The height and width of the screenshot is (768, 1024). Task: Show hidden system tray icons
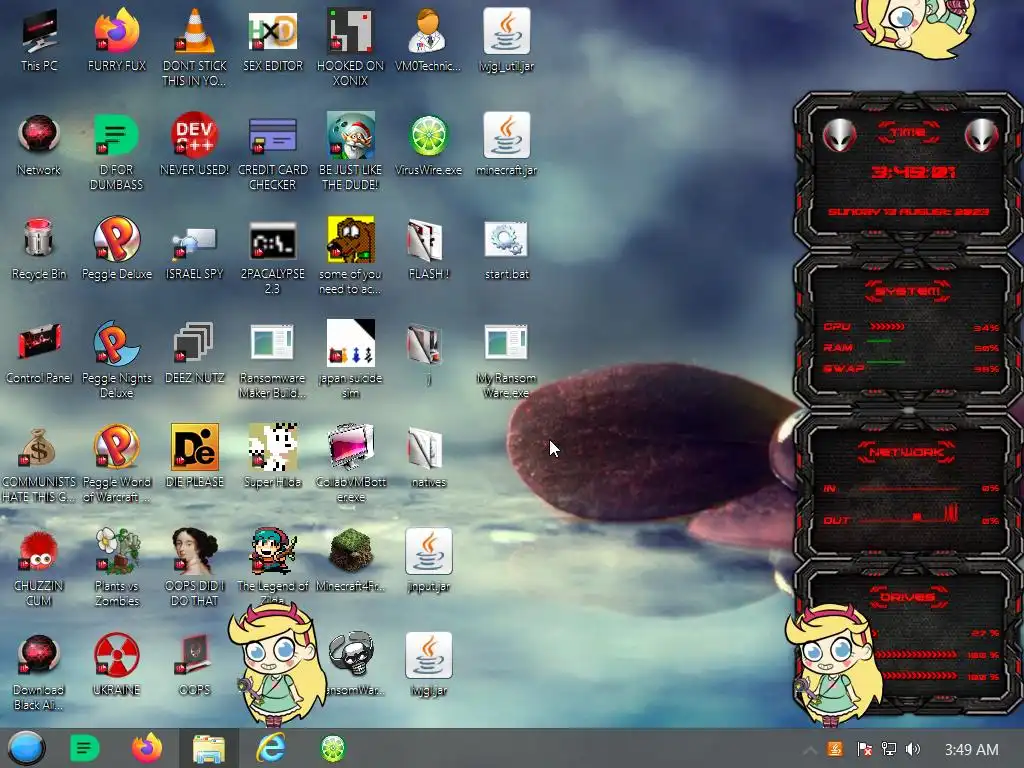click(808, 750)
